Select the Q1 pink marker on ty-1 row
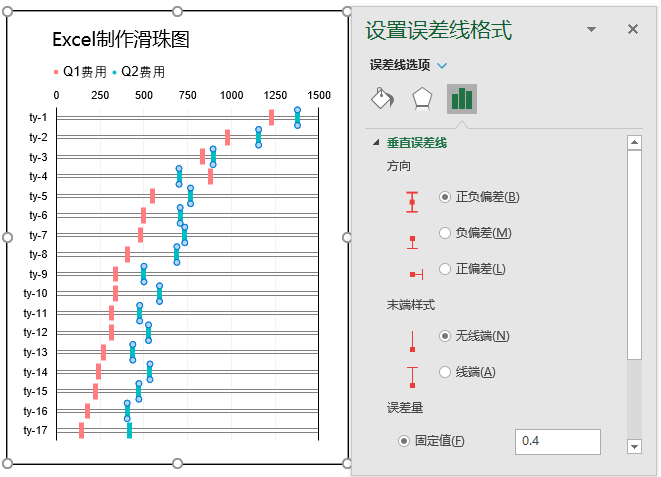661x477 pixels. (271, 118)
